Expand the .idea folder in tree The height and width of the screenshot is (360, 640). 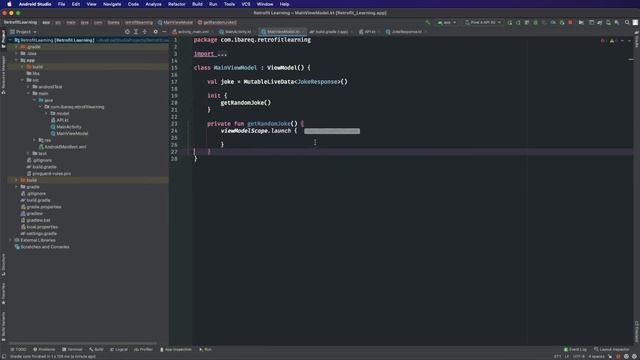click(x=17, y=53)
